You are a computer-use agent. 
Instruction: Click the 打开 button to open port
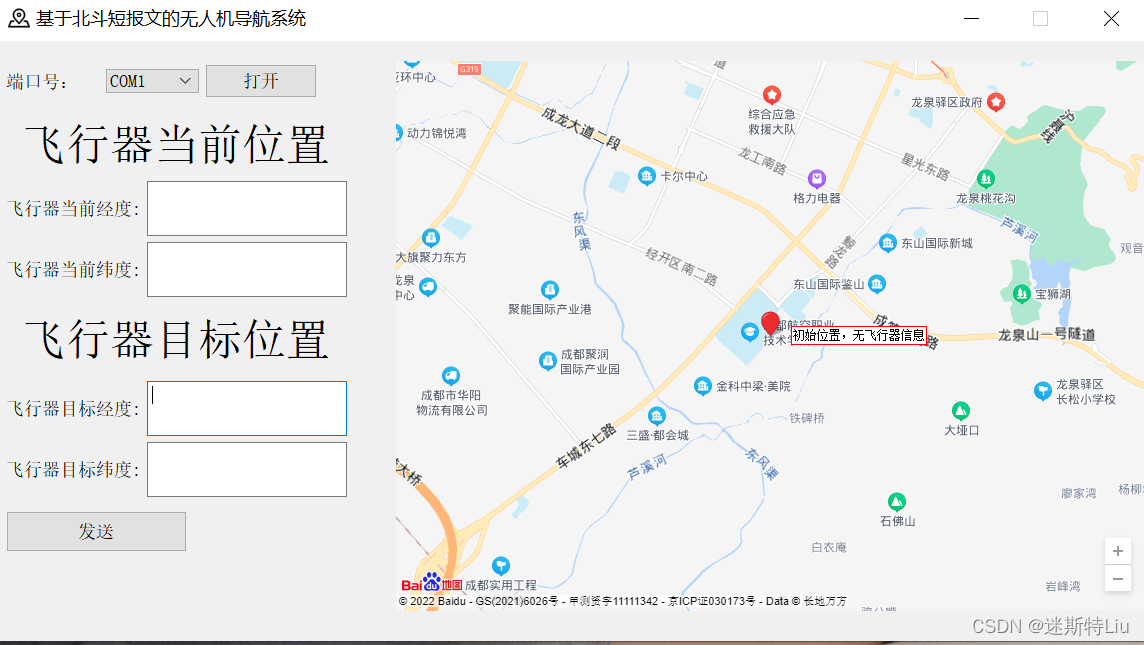click(x=260, y=81)
